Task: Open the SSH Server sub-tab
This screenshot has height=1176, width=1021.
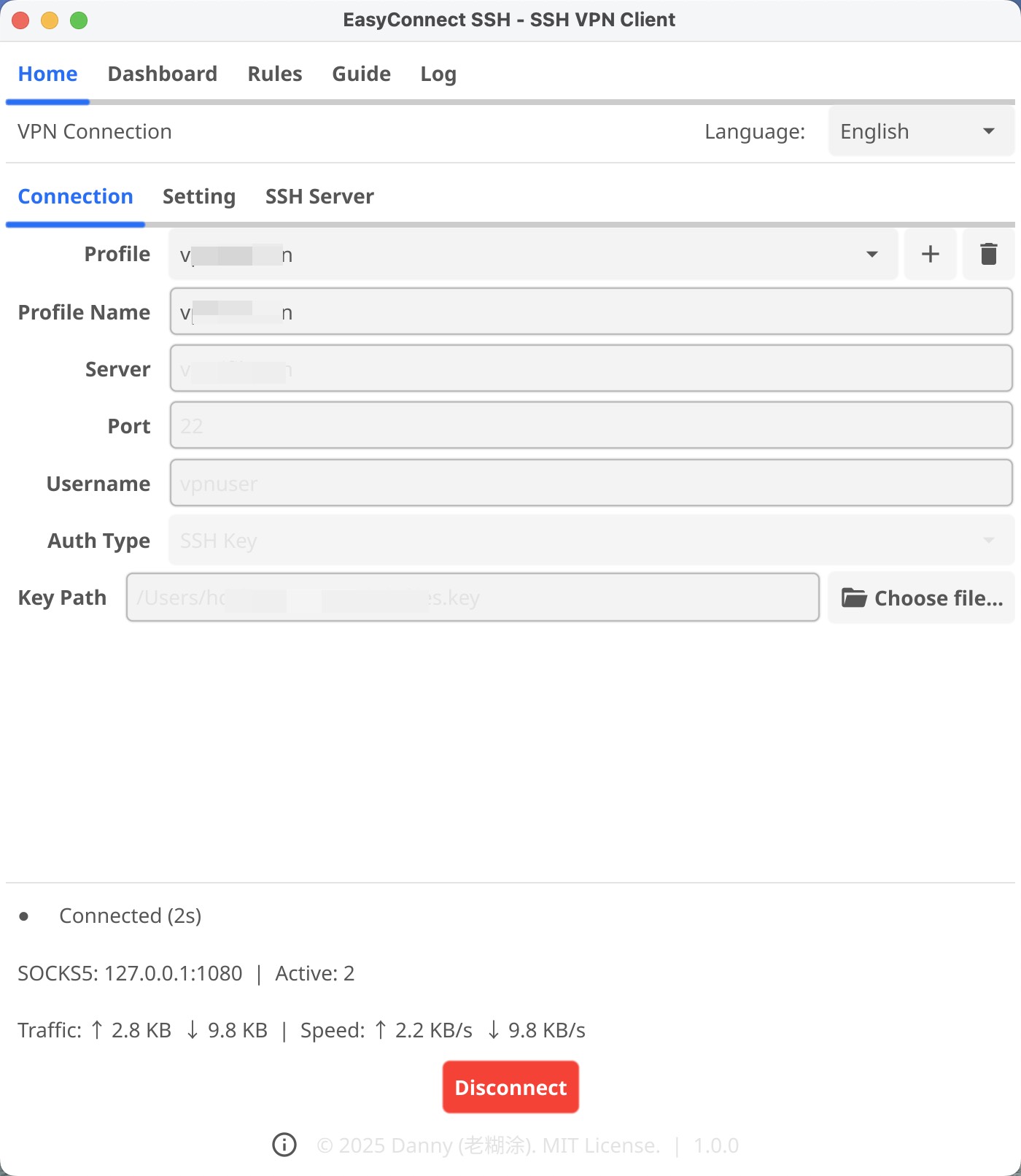Action: 319,196
